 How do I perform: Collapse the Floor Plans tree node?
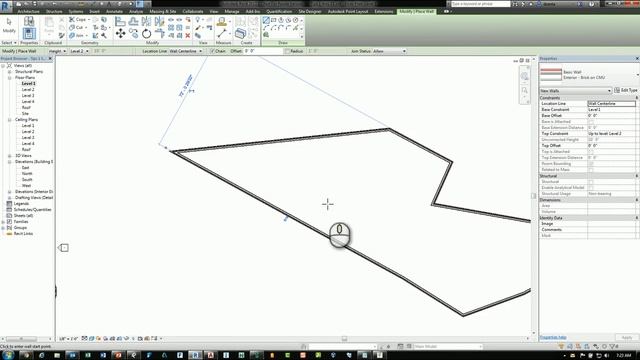9,78
